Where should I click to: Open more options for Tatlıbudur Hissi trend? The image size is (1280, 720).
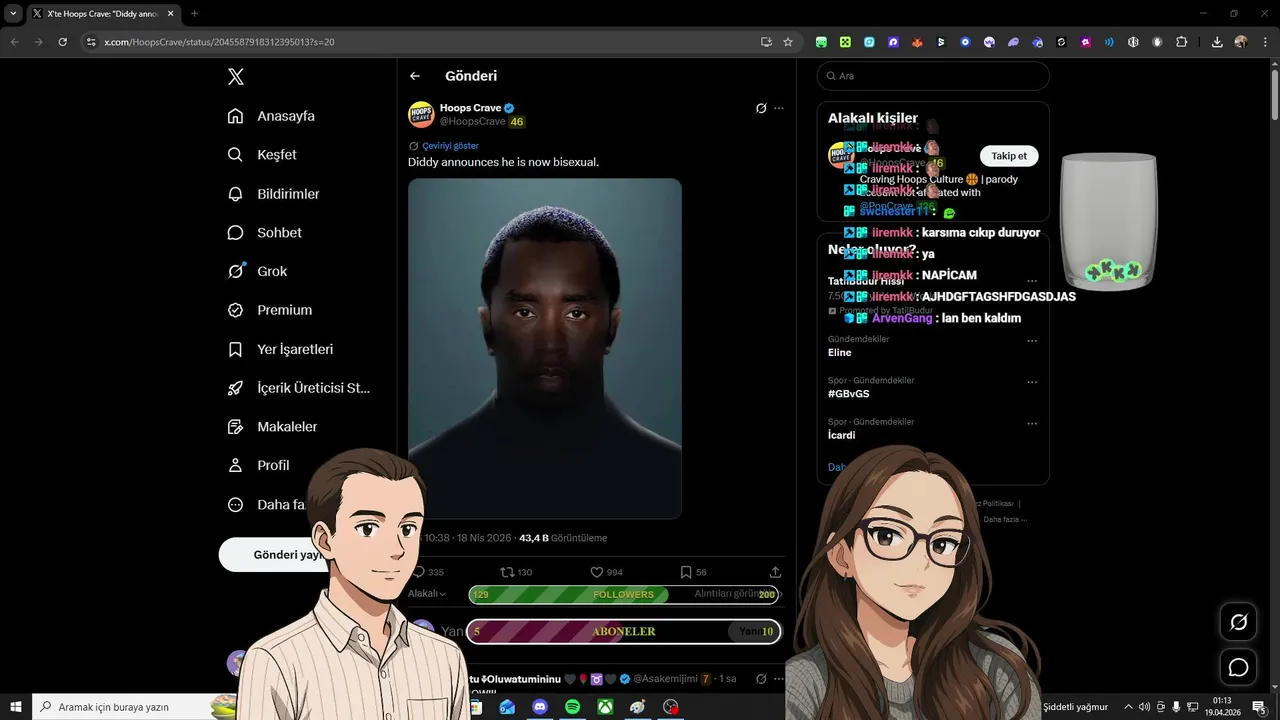click(x=1032, y=282)
